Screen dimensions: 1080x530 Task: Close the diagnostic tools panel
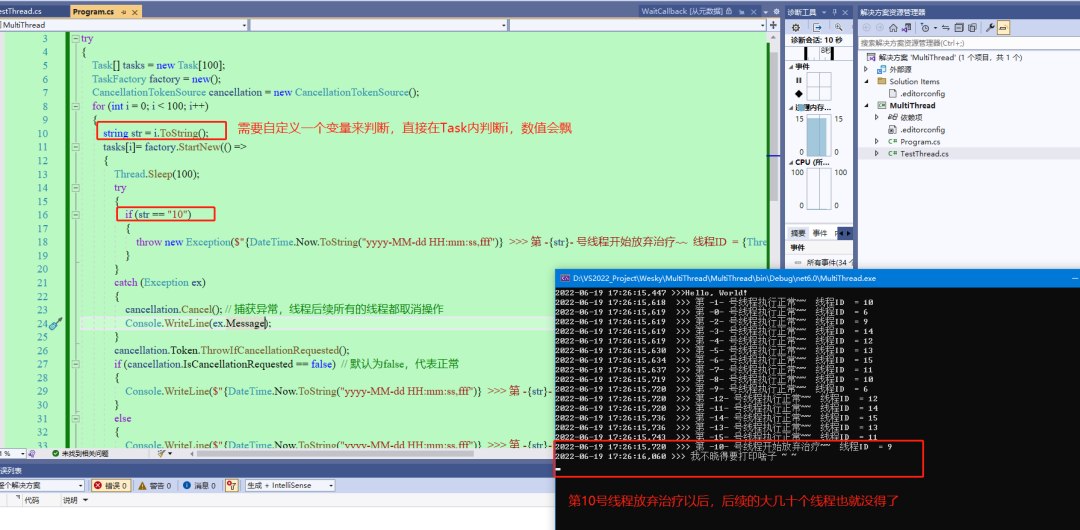pos(845,12)
